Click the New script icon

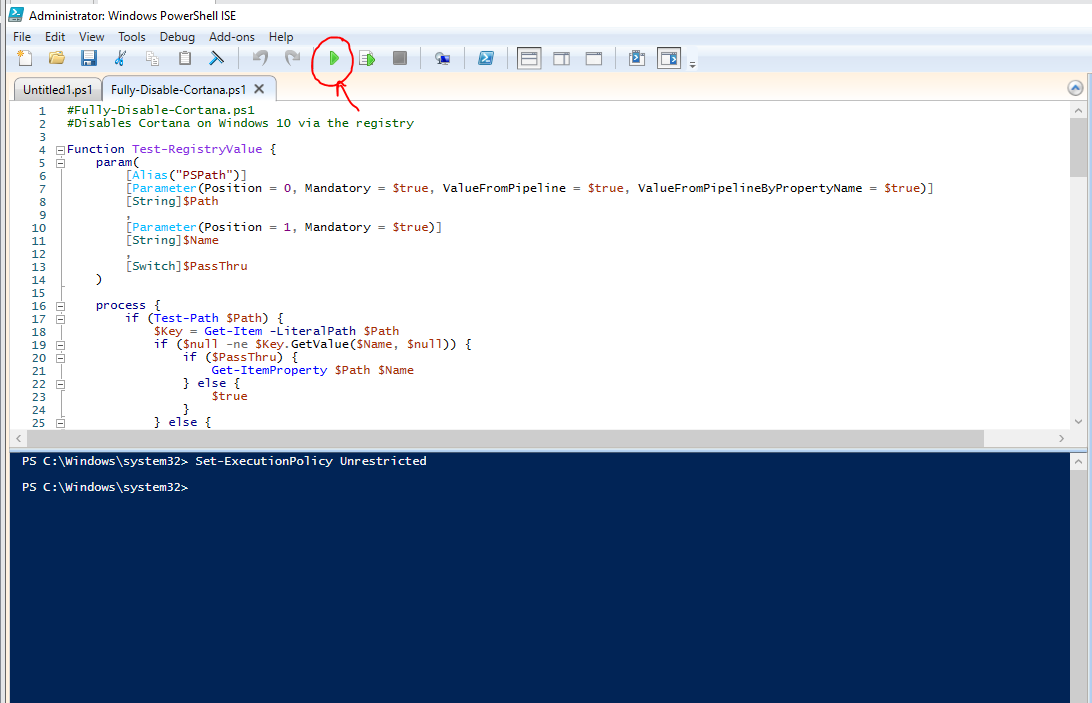tap(24, 59)
